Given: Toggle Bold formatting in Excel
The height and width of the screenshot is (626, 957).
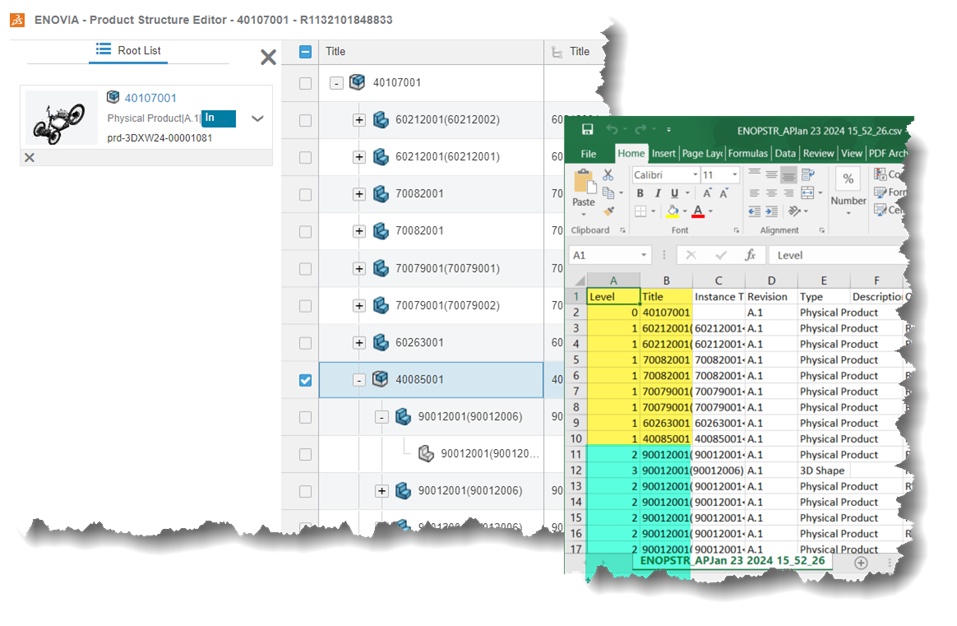Looking at the screenshot, I should 640,193.
